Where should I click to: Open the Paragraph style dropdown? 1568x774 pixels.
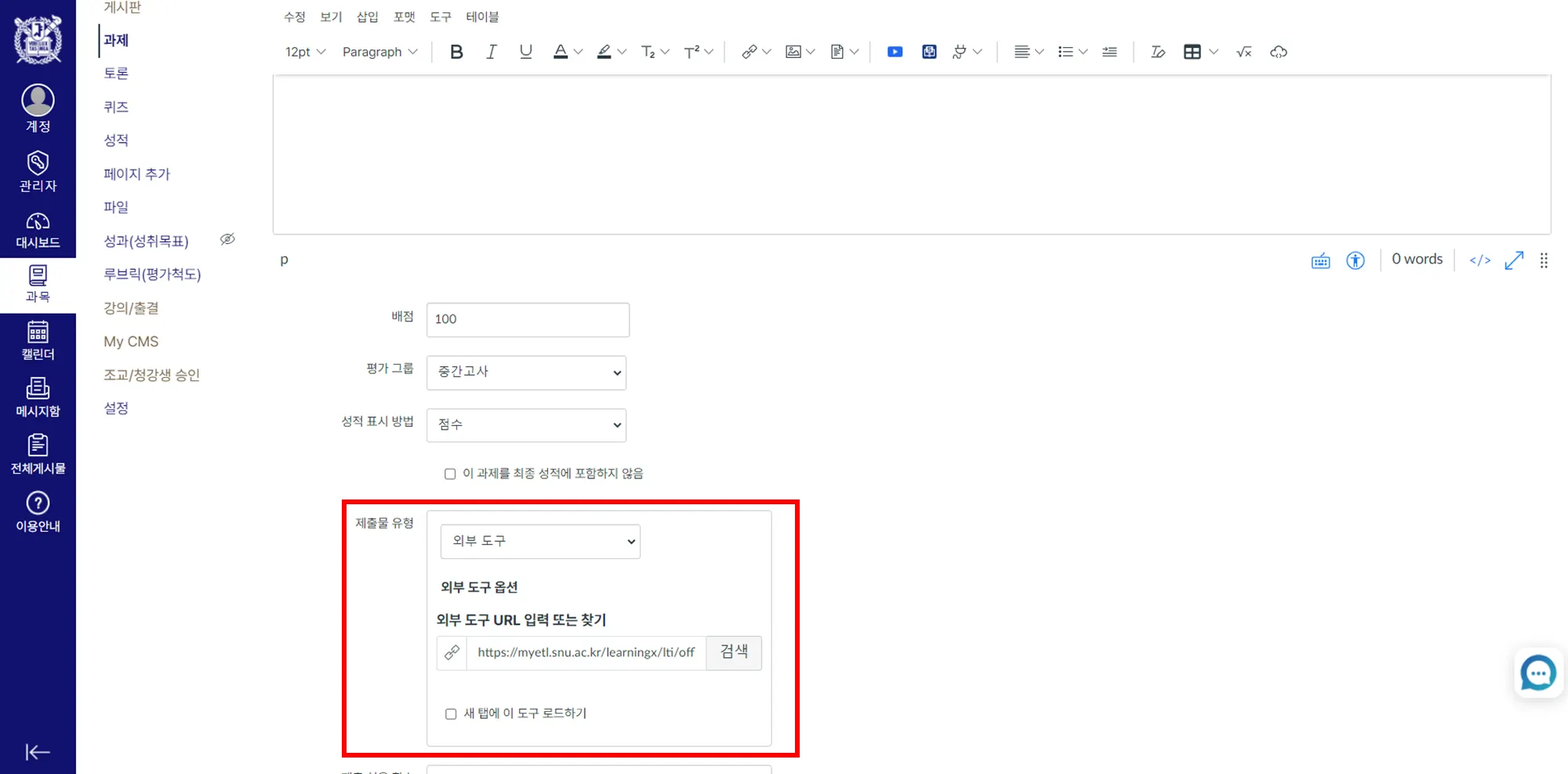coord(380,52)
